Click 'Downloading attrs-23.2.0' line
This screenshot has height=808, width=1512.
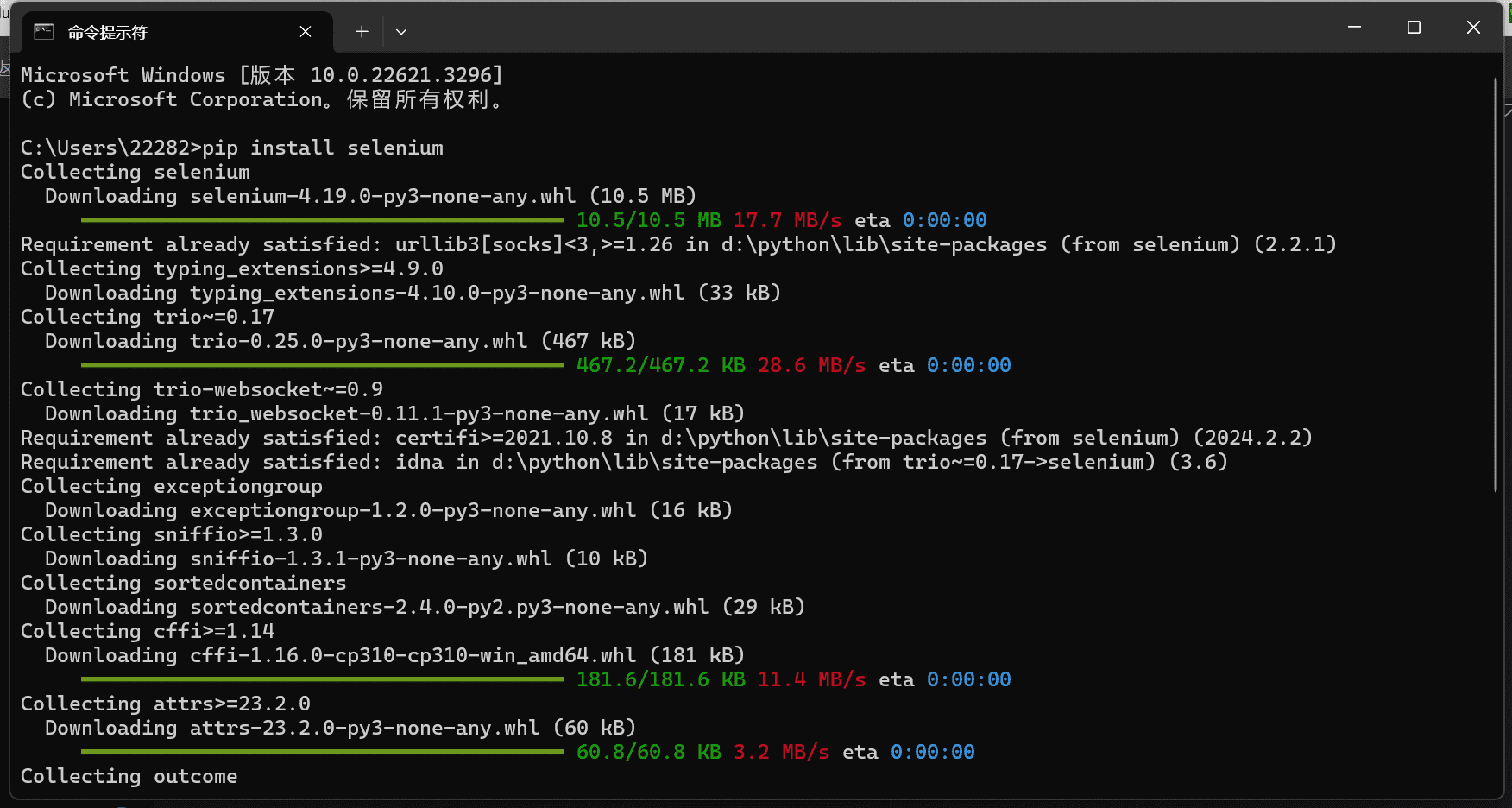click(x=341, y=728)
